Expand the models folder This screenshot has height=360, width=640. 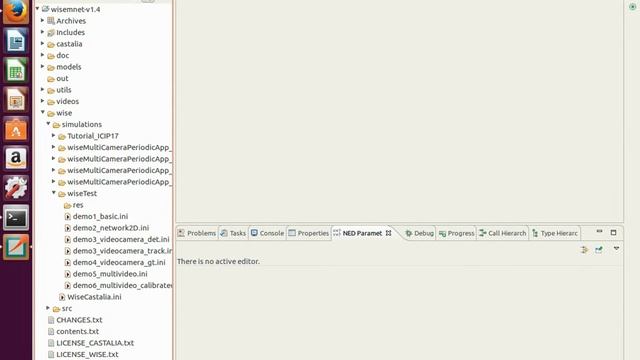point(42,66)
